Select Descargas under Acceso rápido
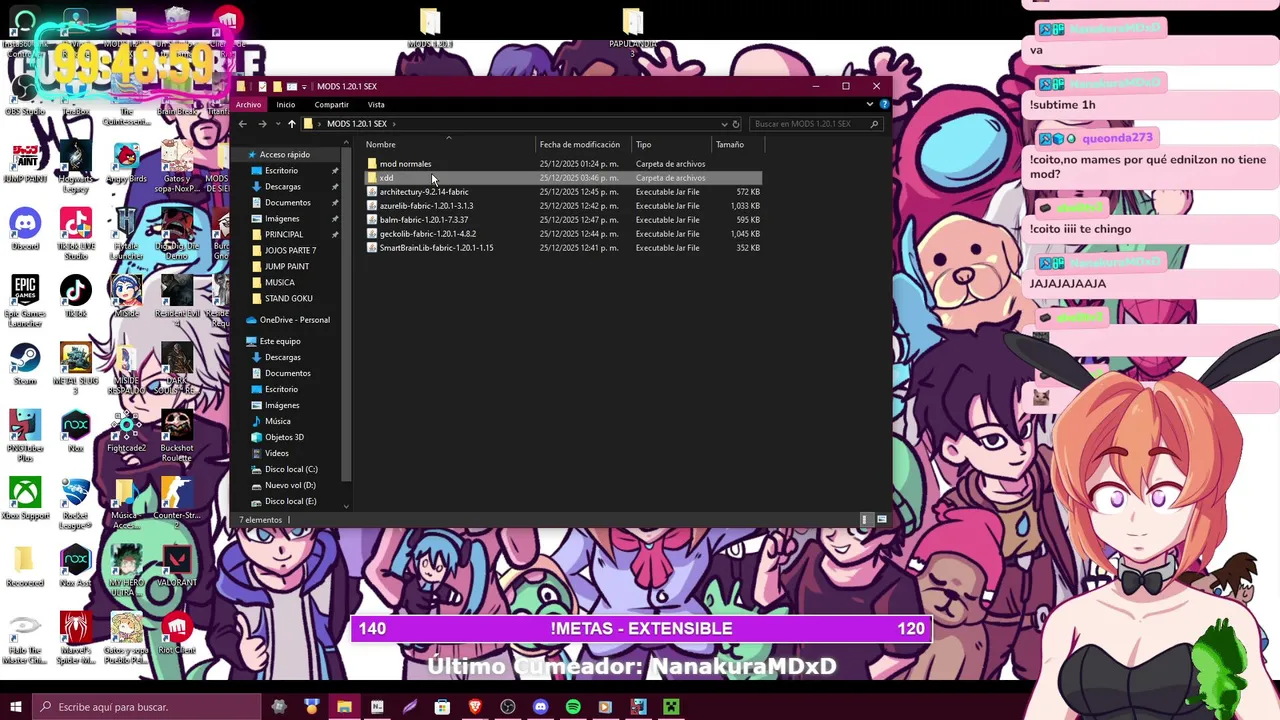This screenshot has width=1280, height=720. pyautogui.click(x=282, y=187)
